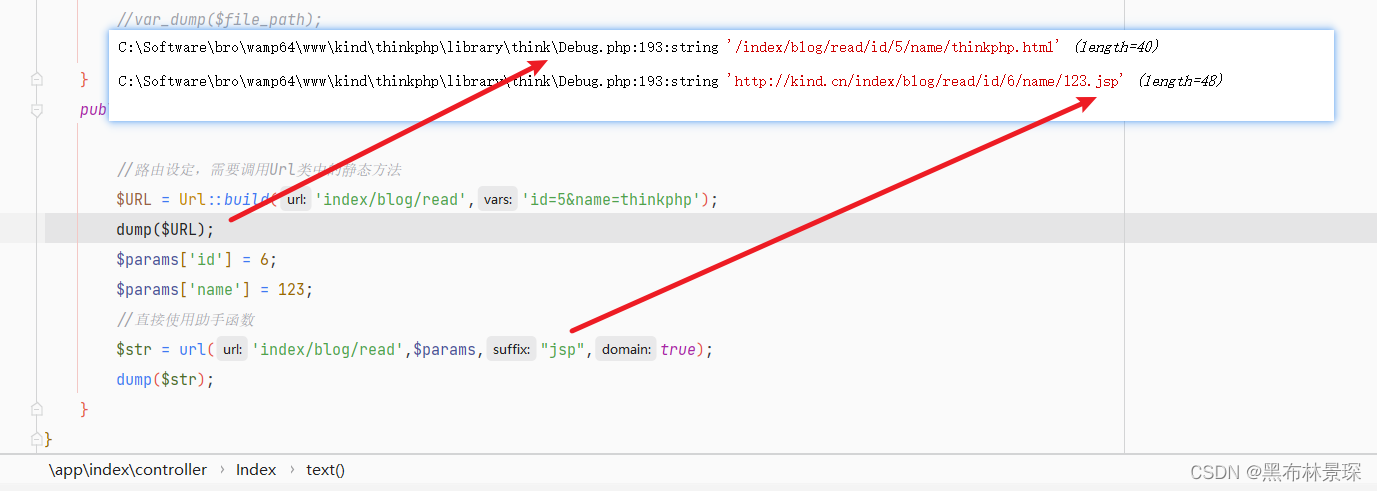Open the \app\index\controller breadcrumb
This screenshot has width=1377, height=491.
tap(128, 469)
